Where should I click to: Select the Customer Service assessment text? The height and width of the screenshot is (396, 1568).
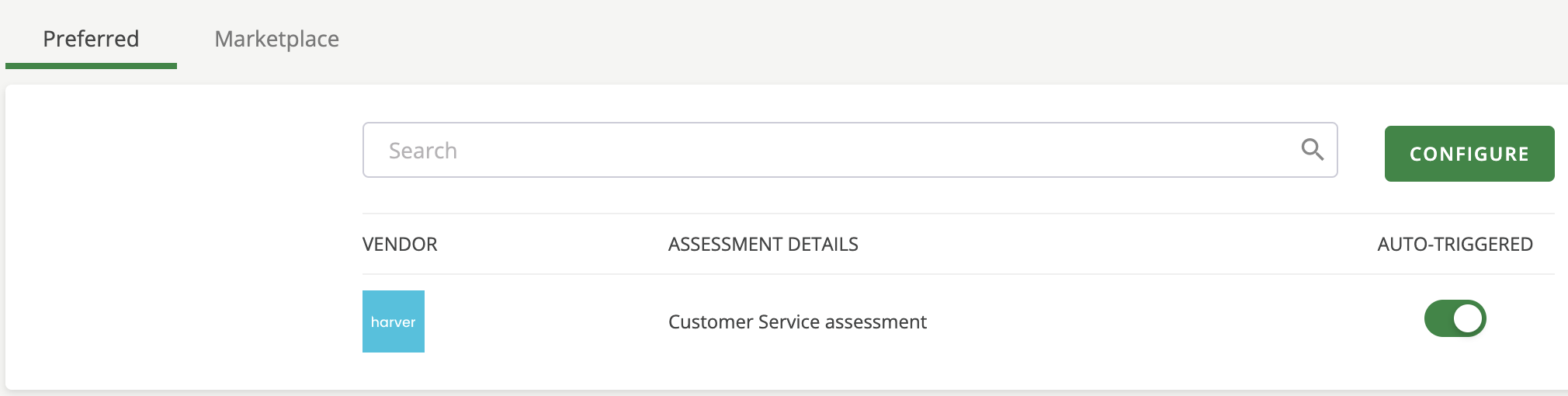coord(797,322)
